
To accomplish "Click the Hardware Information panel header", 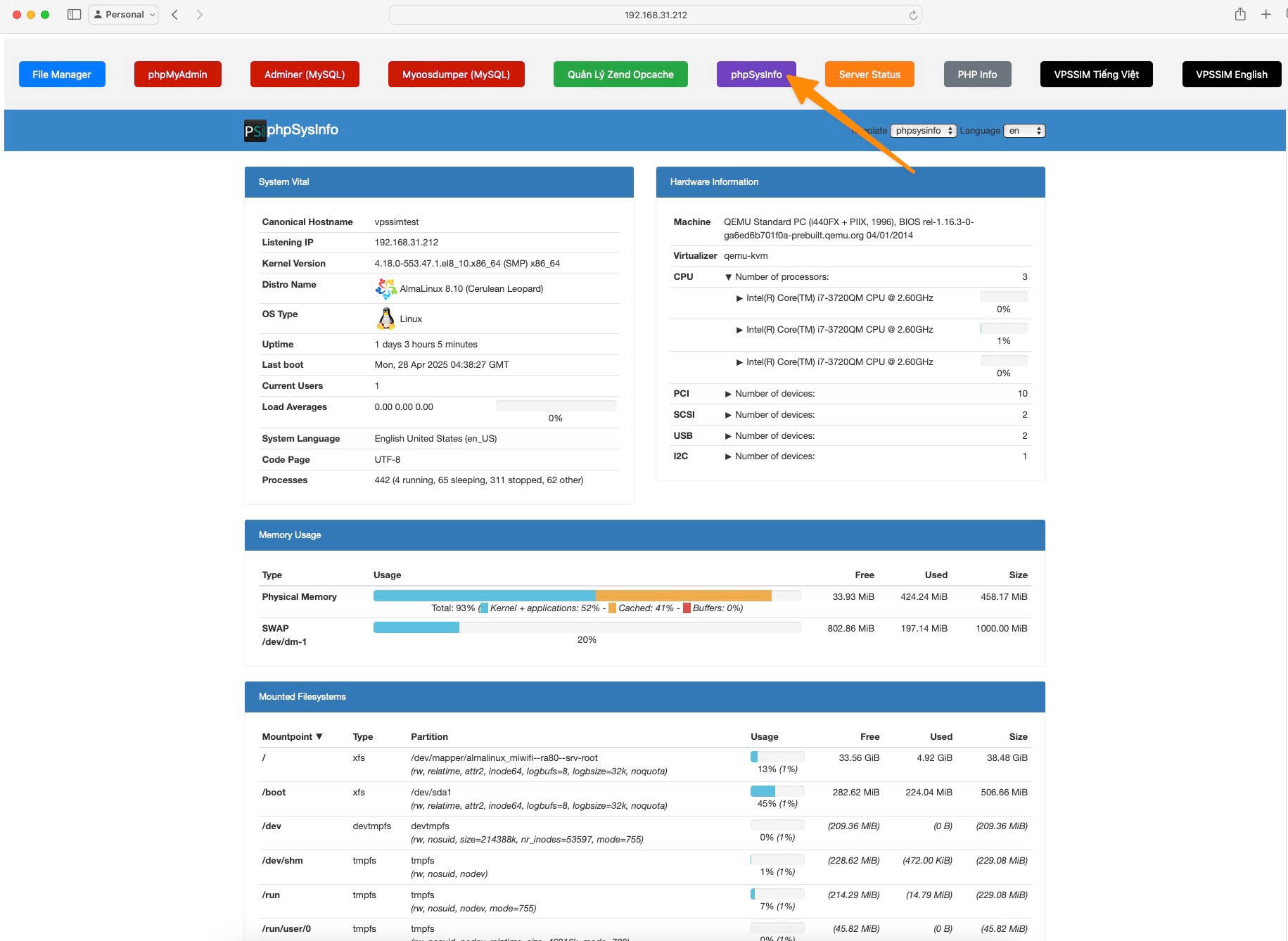I will pyautogui.click(x=850, y=182).
